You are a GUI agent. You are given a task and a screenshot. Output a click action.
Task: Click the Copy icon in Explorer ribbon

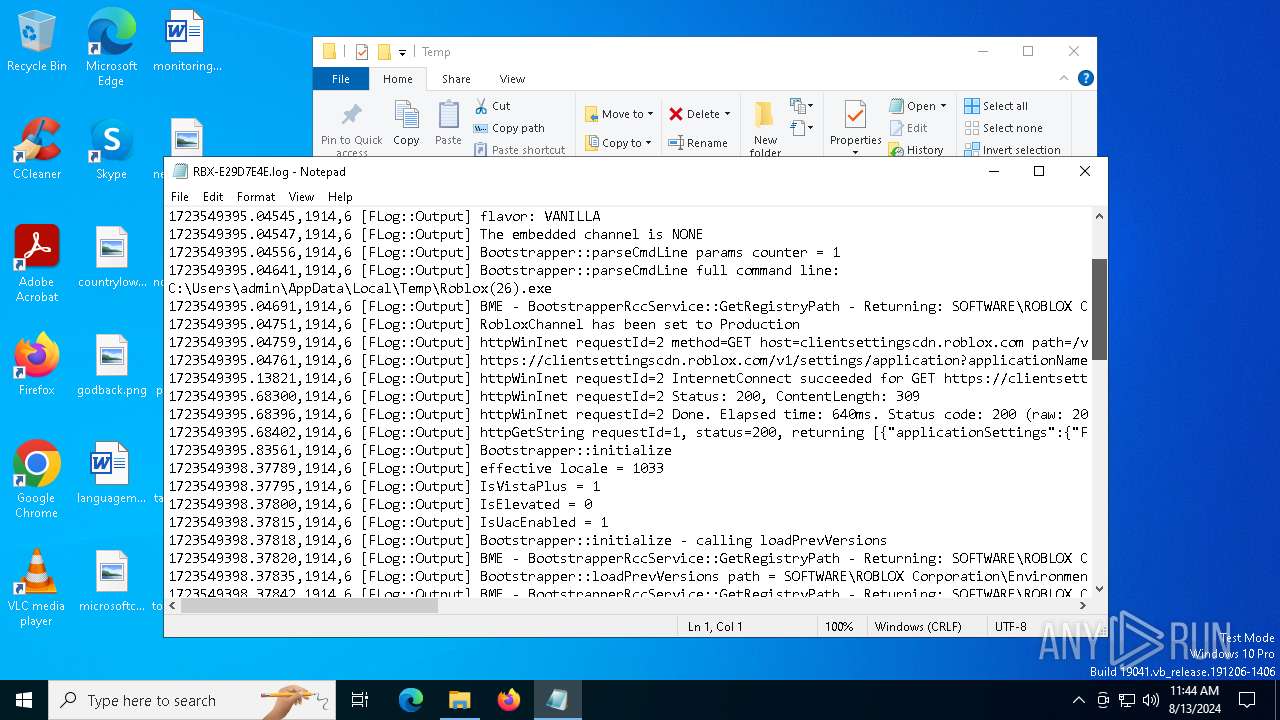point(406,123)
